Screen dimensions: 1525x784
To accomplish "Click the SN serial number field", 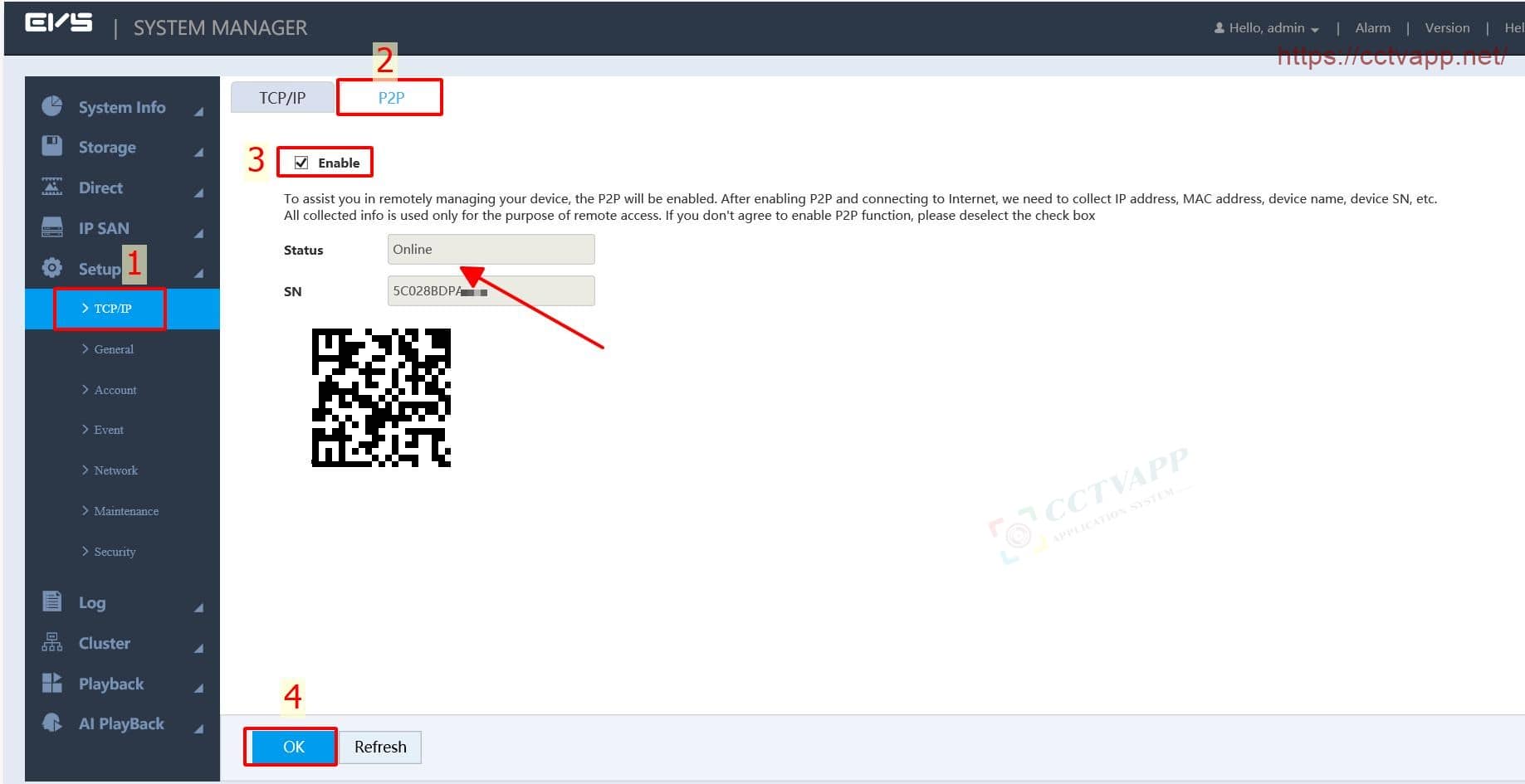I will coord(491,291).
